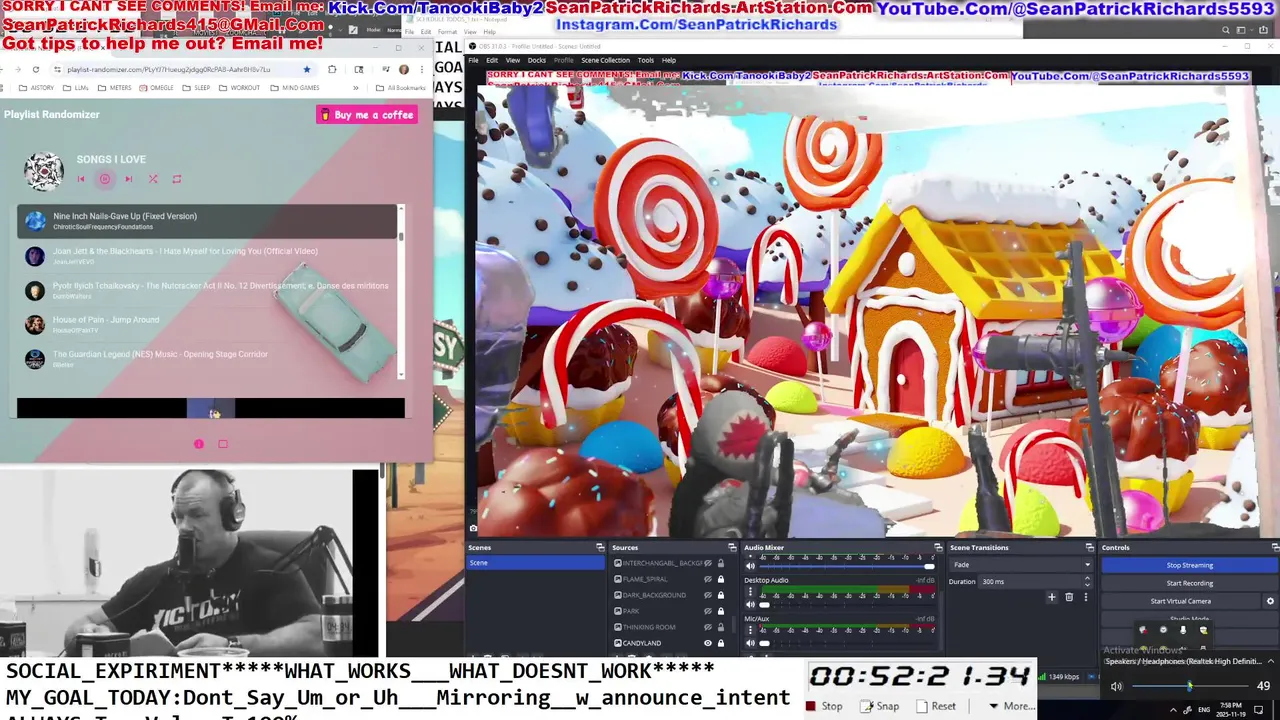Toggle lock on the CANDYLAND source
Viewport: 1280px width, 720px height.
coord(720,643)
